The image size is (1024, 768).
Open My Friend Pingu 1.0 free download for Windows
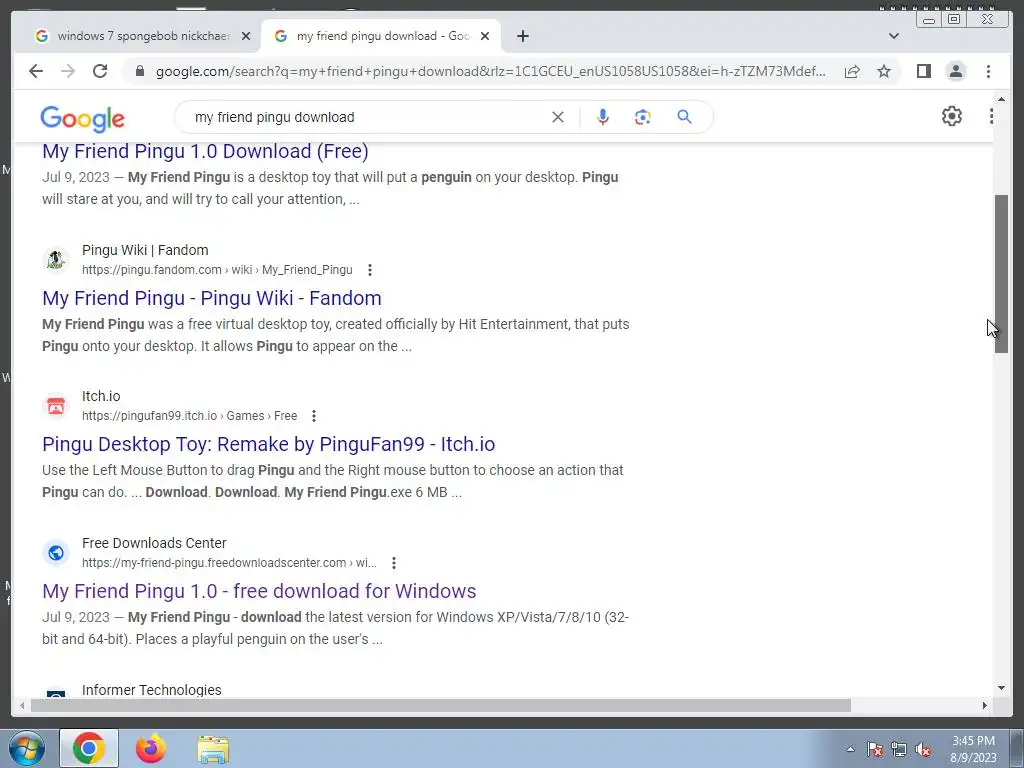point(259,591)
